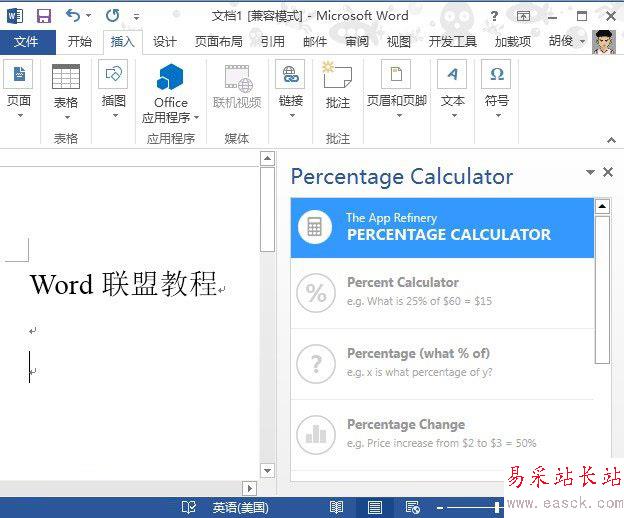Screen dimensions: 624x518
Task: Click the document scroll down arrow
Action: click(267, 471)
